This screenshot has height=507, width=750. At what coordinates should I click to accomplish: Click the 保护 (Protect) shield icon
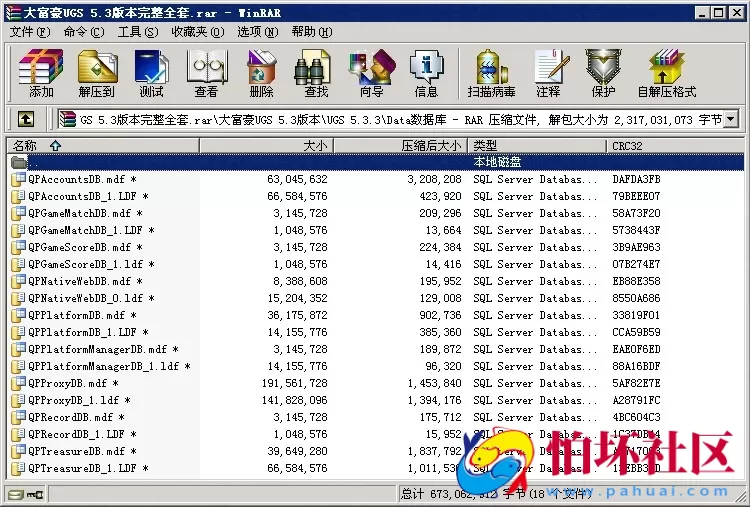(x=603, y=73)
